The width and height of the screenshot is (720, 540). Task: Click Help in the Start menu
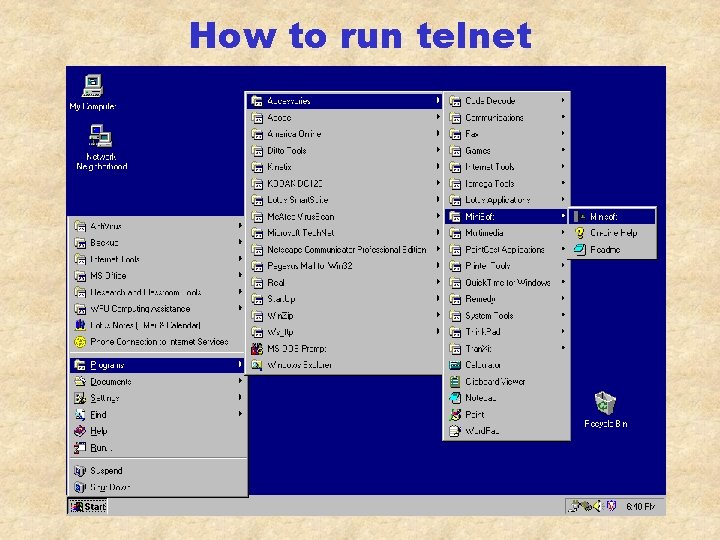click(158, 431)
